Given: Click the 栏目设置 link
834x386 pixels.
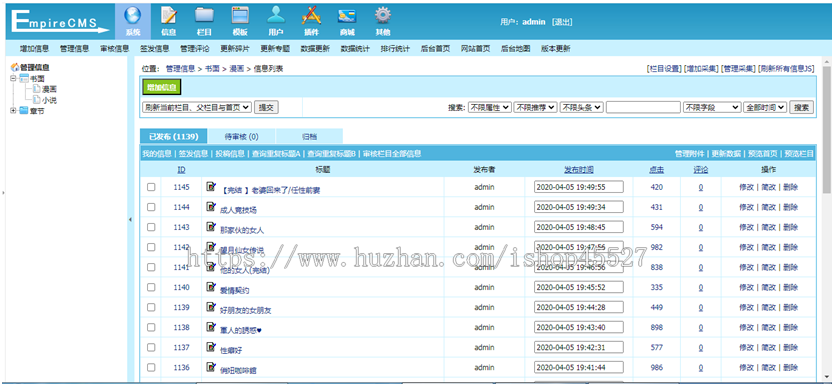Looking at the screenshot, I should tap(663, 69).
